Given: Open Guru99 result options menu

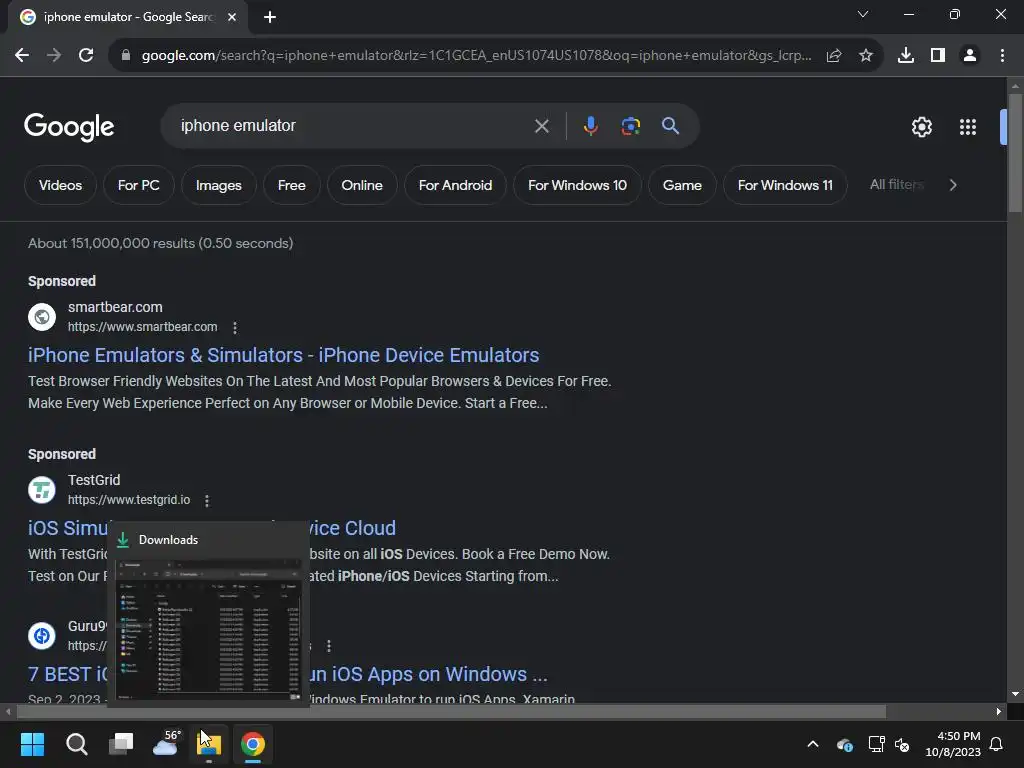Looking at the screenshot, I should (328, 646).
